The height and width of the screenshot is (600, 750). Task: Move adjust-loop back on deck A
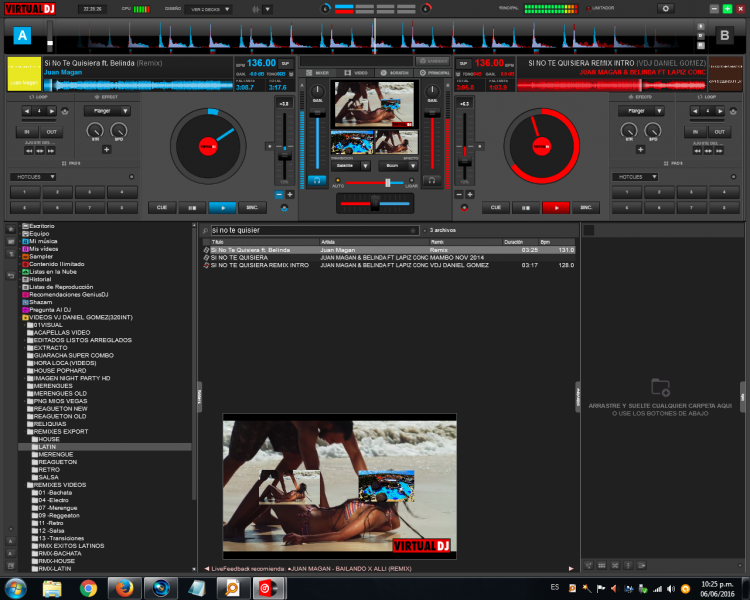[x=29, y=151]
